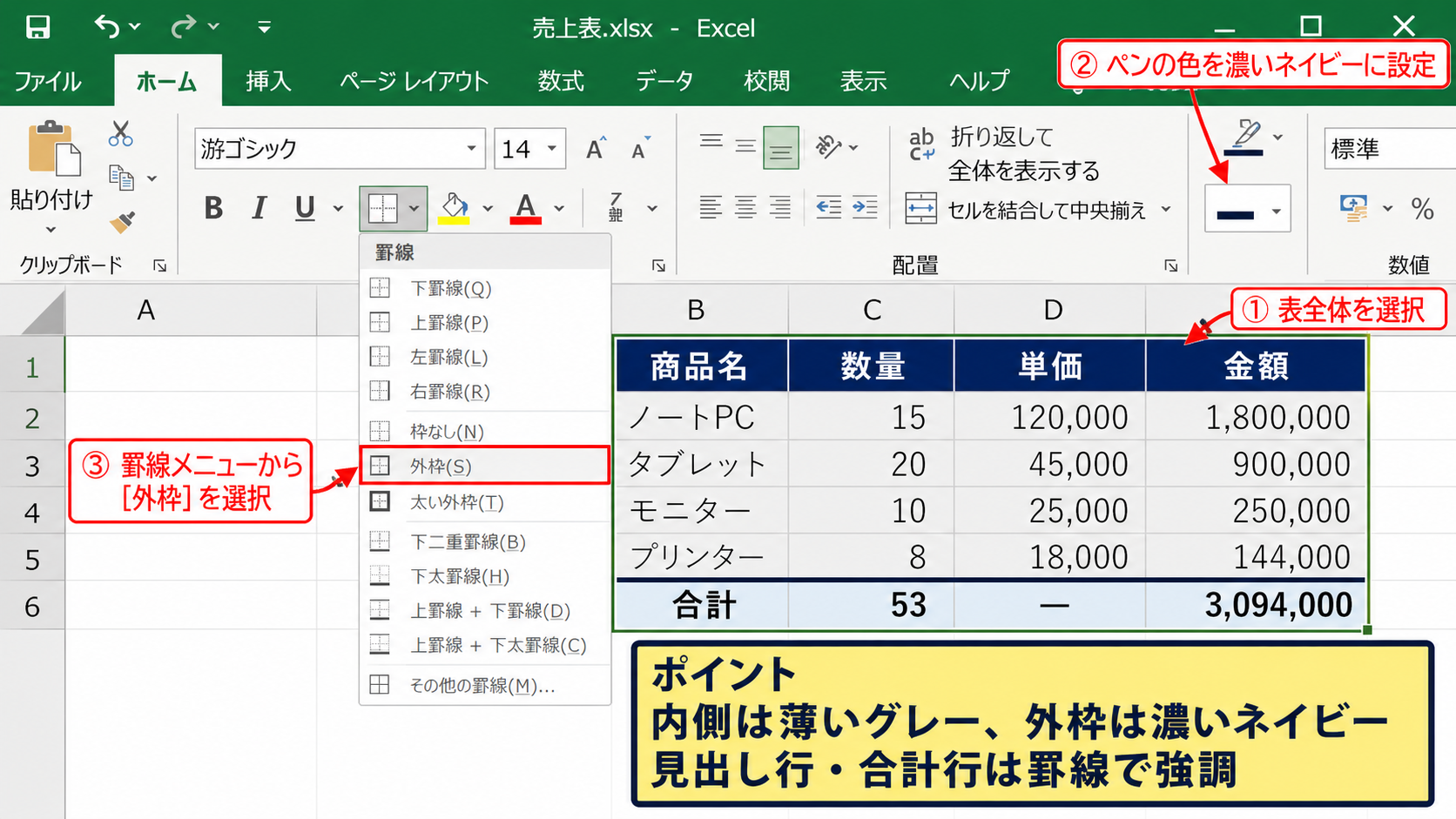This screenshot has height=819, width=1456.
Task: Decrease font size with small A icon
Action: pyautogui.click(x=641, y=148)
